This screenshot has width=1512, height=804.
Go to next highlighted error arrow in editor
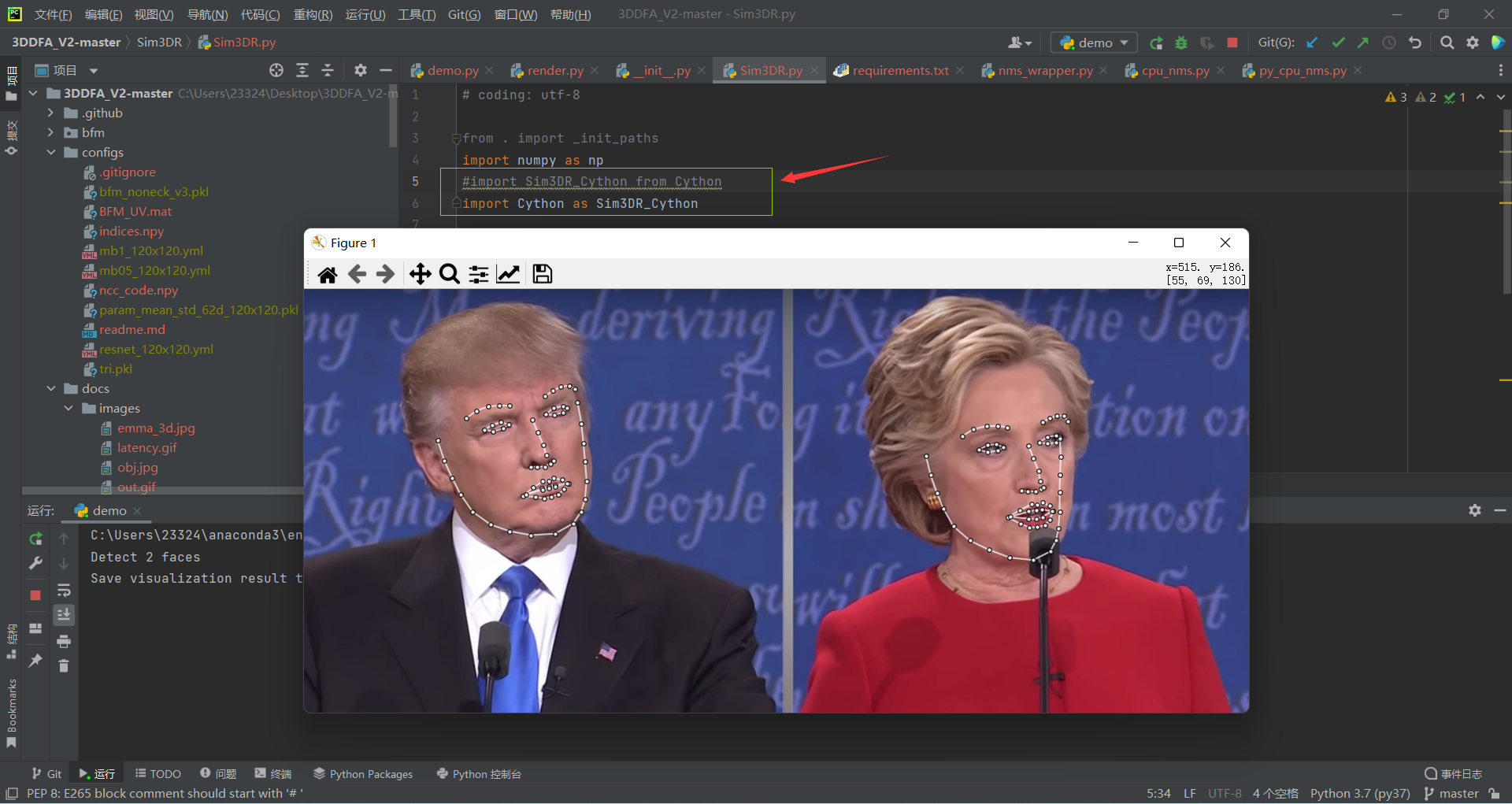tap(1500, 97)
